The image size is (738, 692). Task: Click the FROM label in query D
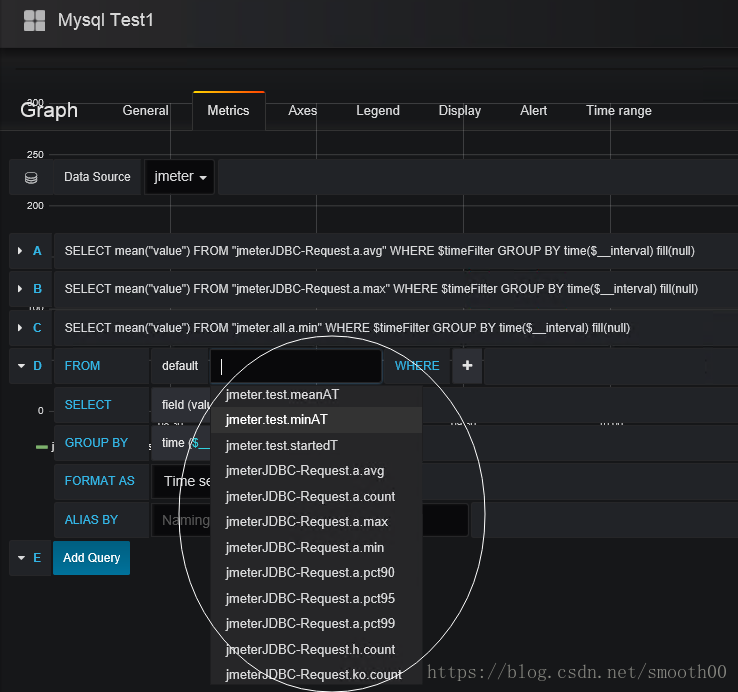(x=82, y=366)
